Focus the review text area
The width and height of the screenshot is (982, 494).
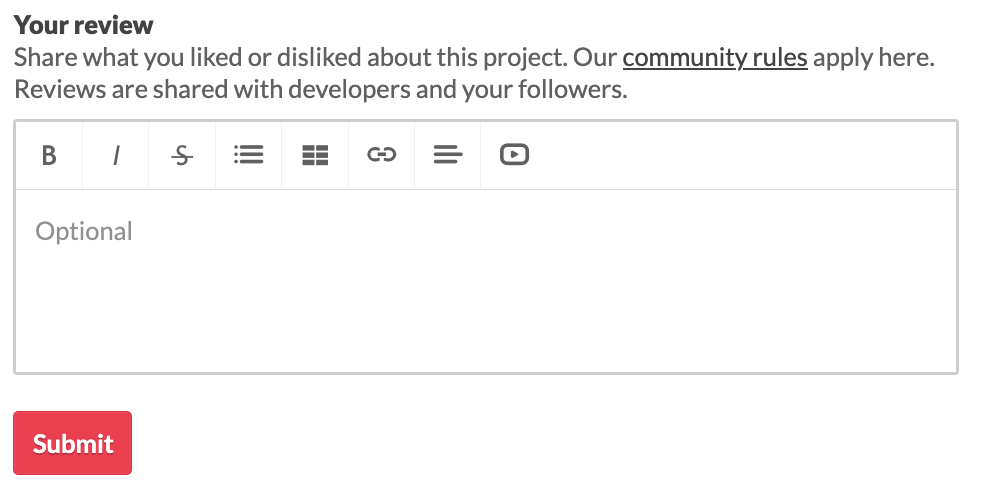485,280
